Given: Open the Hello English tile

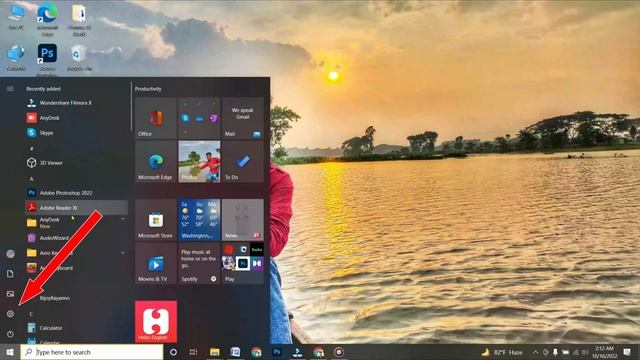Looking at the screenshot, I should click(156, 322).
